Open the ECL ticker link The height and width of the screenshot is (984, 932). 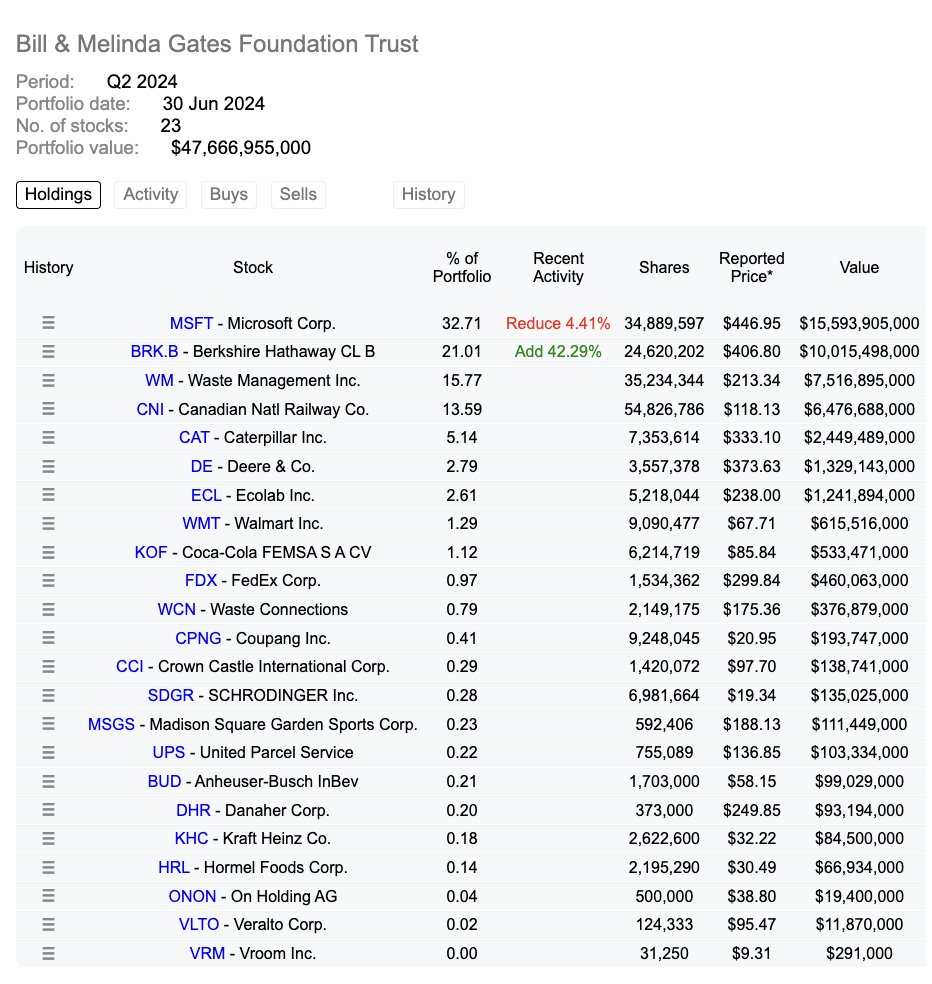click(x=206, y=495)
